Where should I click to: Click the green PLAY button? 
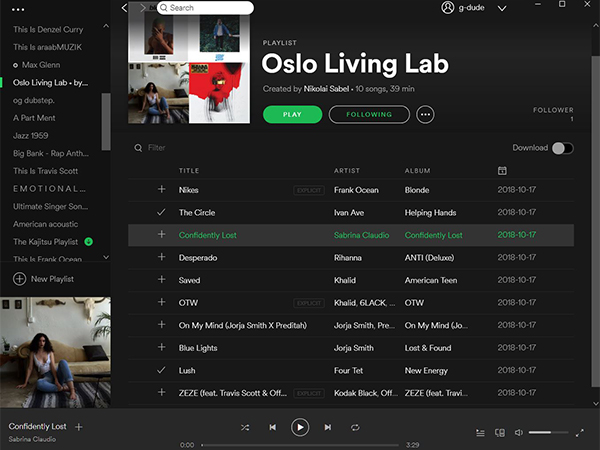(292, 114)
